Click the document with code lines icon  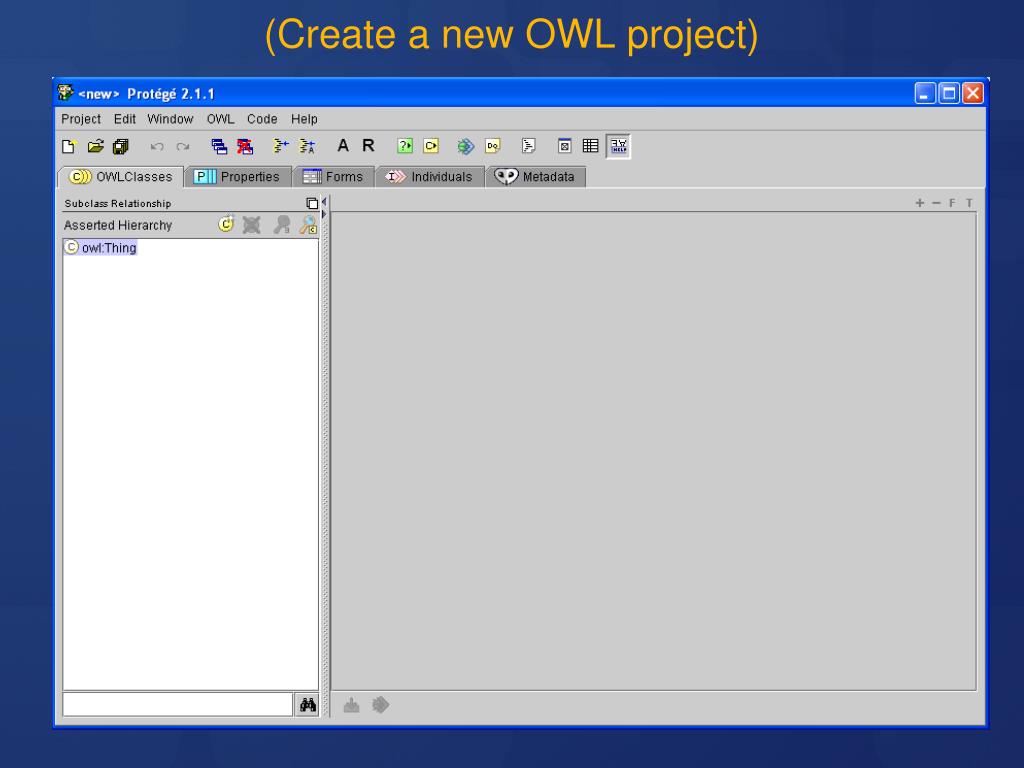(x=528, y=146)
